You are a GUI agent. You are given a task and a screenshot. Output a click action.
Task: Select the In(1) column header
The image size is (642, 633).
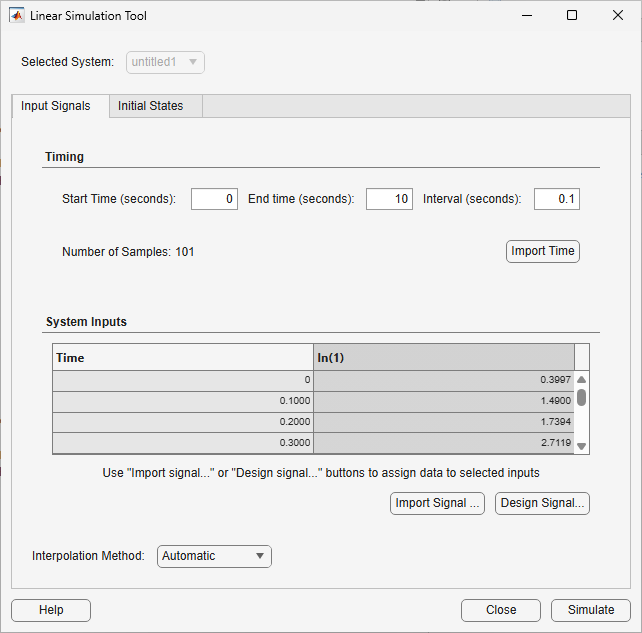(443, 357)
